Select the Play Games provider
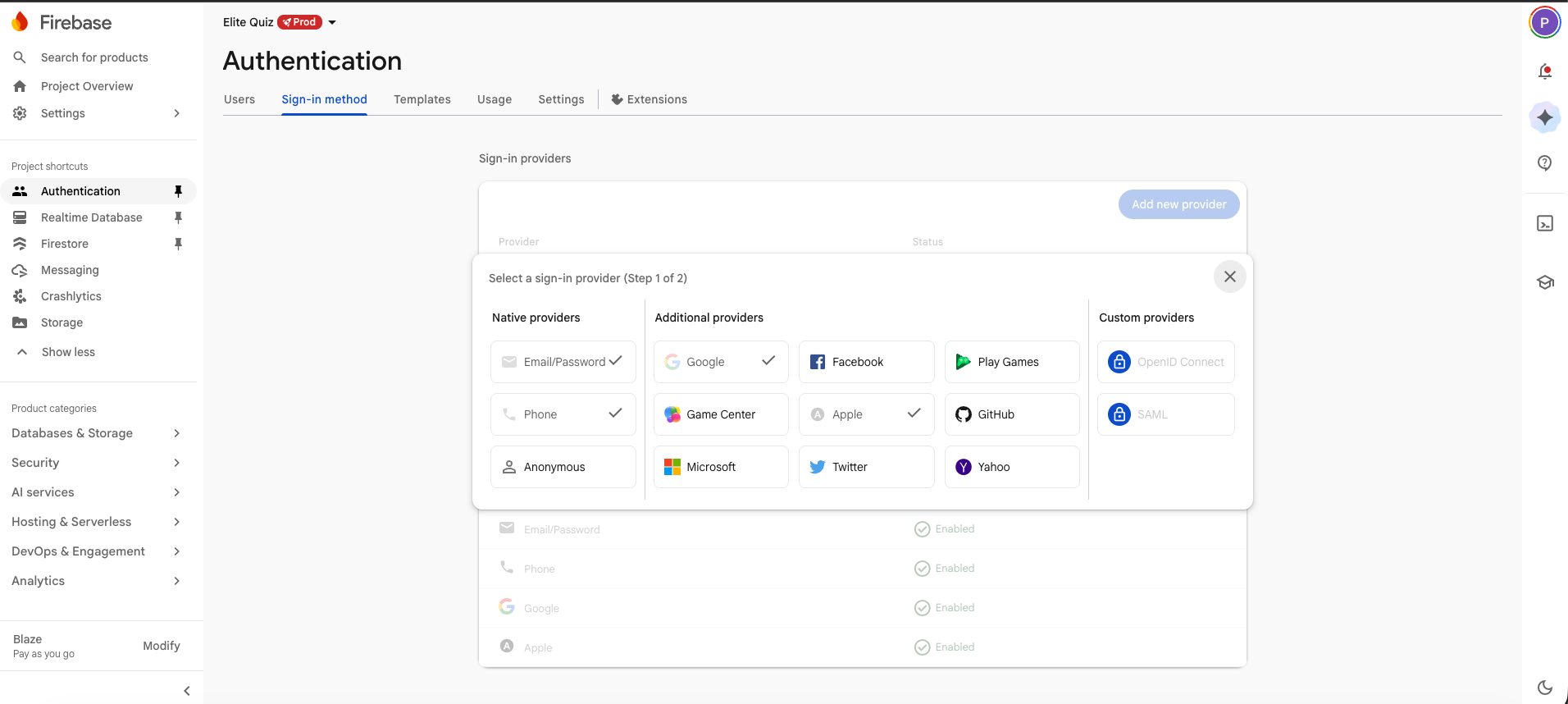Image resolution: width=1568 pixels, height=704 pixels. point(1012,362)
